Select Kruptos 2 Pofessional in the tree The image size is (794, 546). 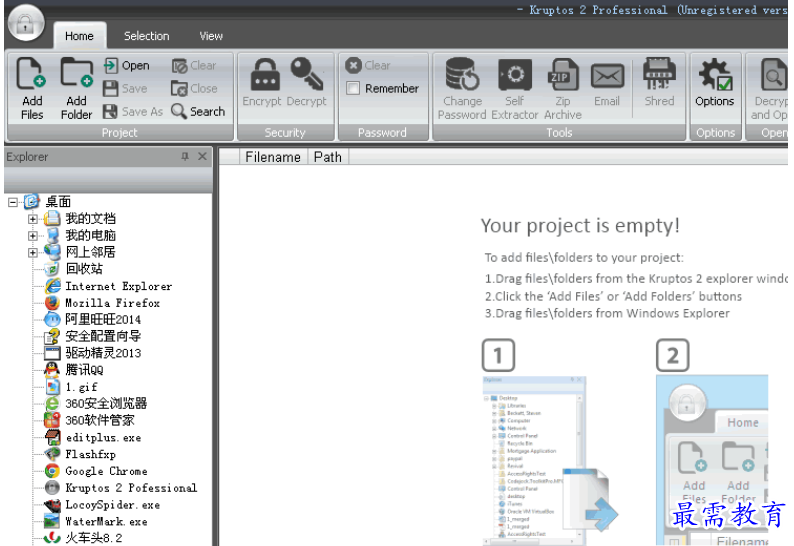coord(131,488)
